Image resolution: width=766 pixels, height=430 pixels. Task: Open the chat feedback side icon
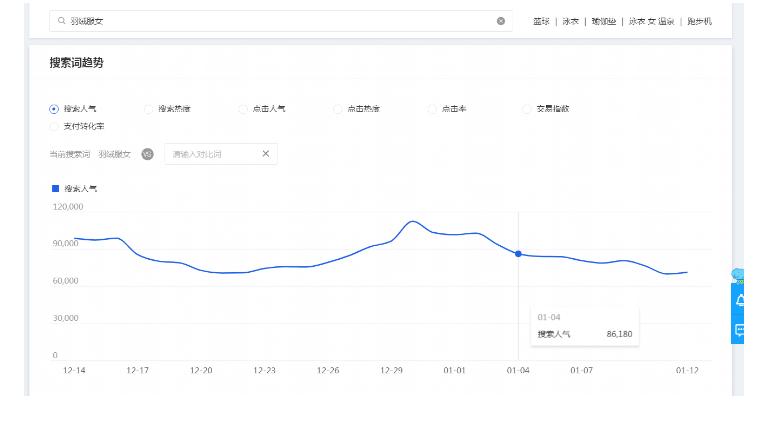tap(740, 330)
